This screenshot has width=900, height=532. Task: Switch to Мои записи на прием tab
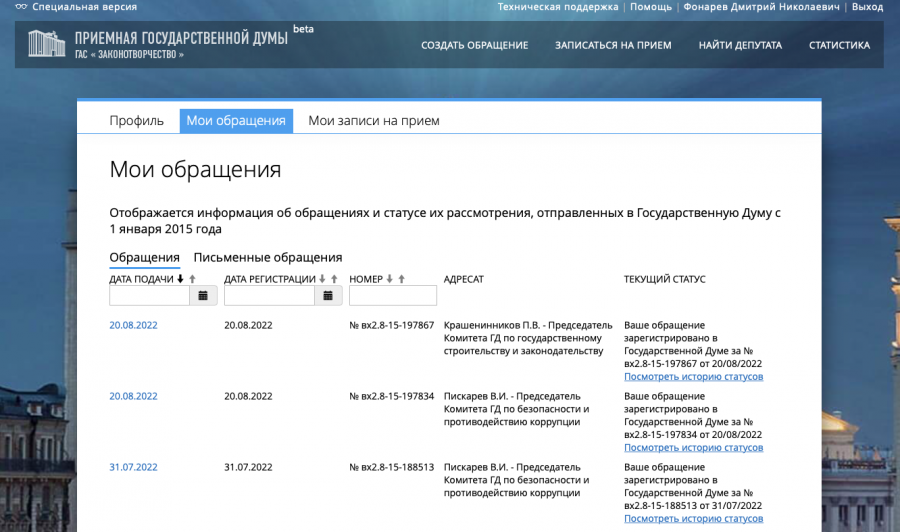(x=374, y=121)
